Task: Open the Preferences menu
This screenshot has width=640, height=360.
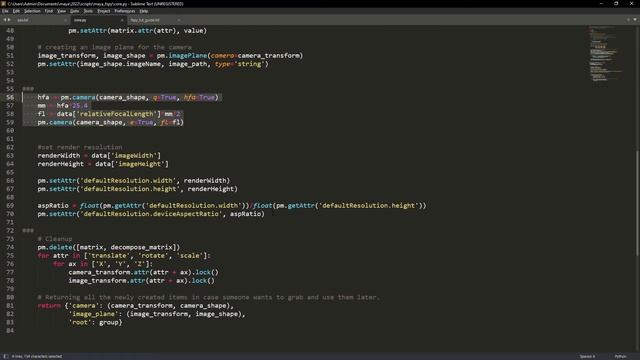Action: [x=124, y=11]
